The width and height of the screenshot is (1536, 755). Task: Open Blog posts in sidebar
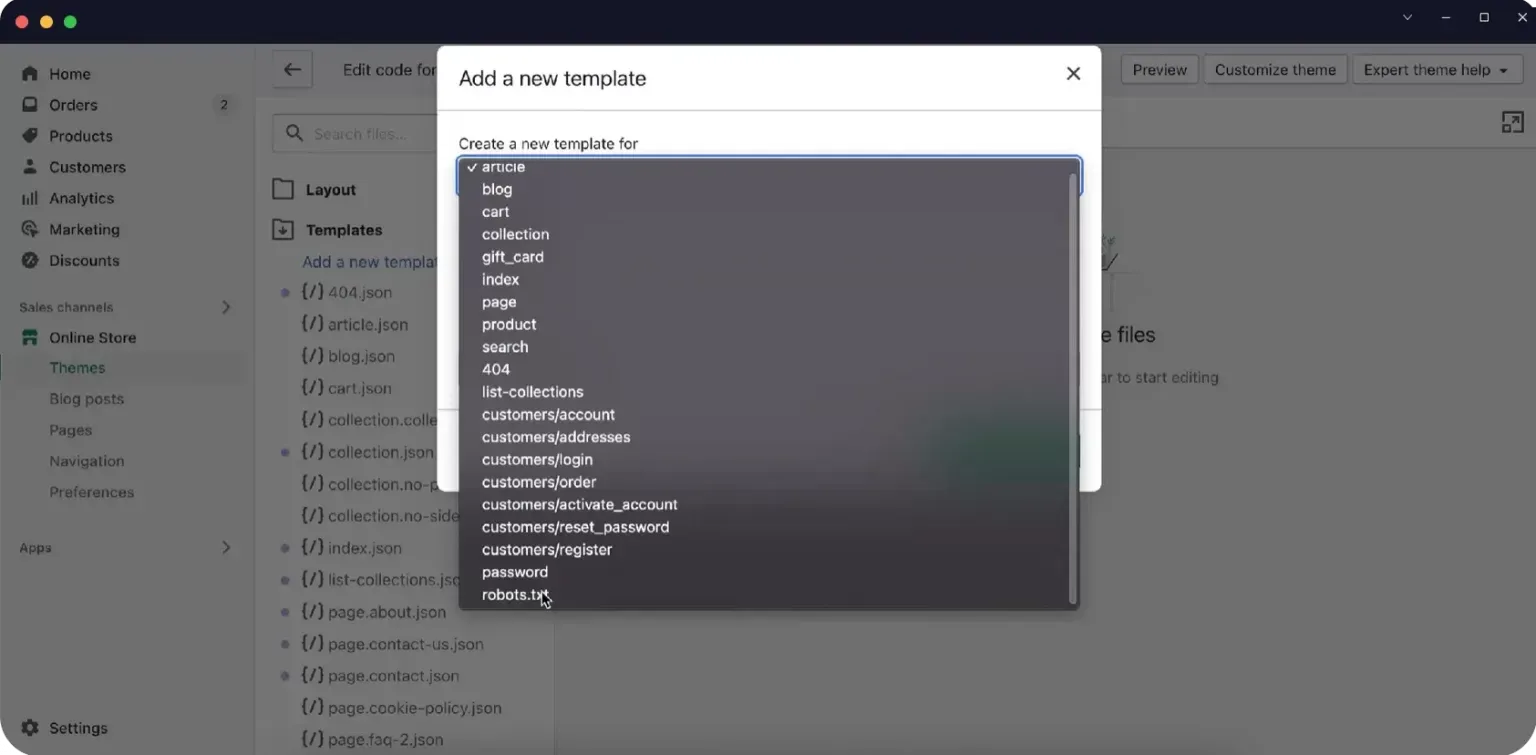(87, 399)
